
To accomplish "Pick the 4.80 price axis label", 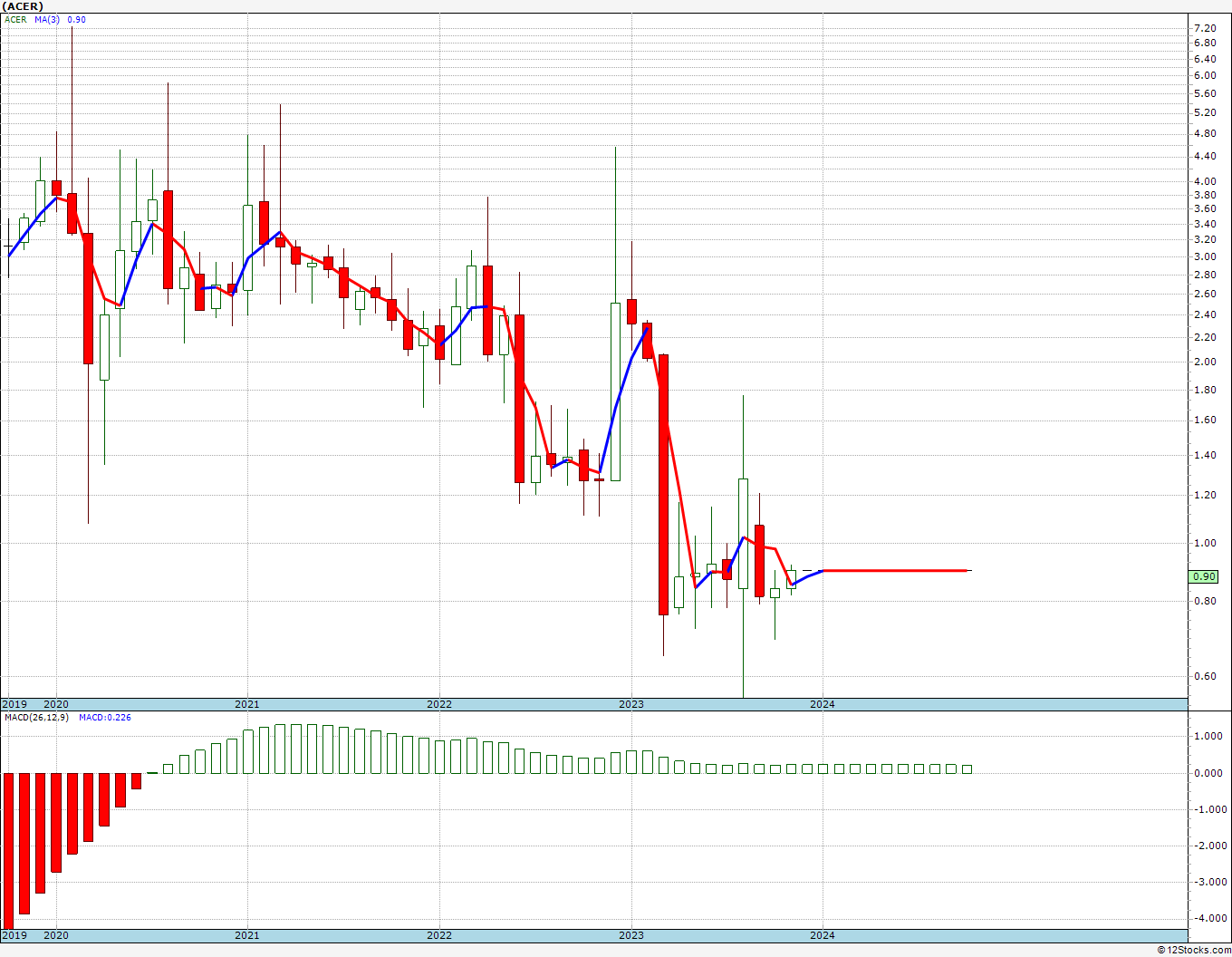I will click(1205, 133).
